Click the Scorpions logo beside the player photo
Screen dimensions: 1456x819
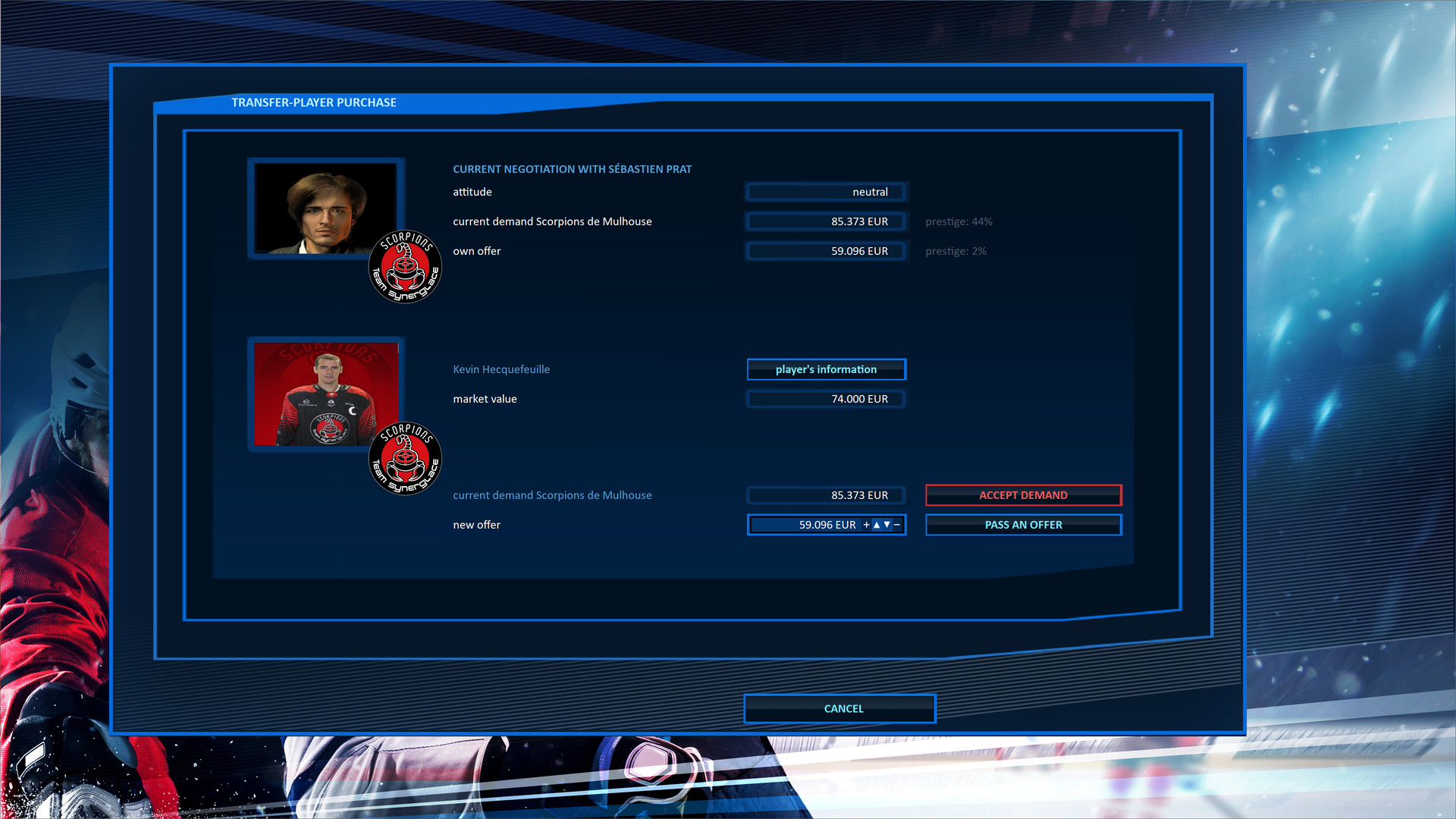pos(405,458)
